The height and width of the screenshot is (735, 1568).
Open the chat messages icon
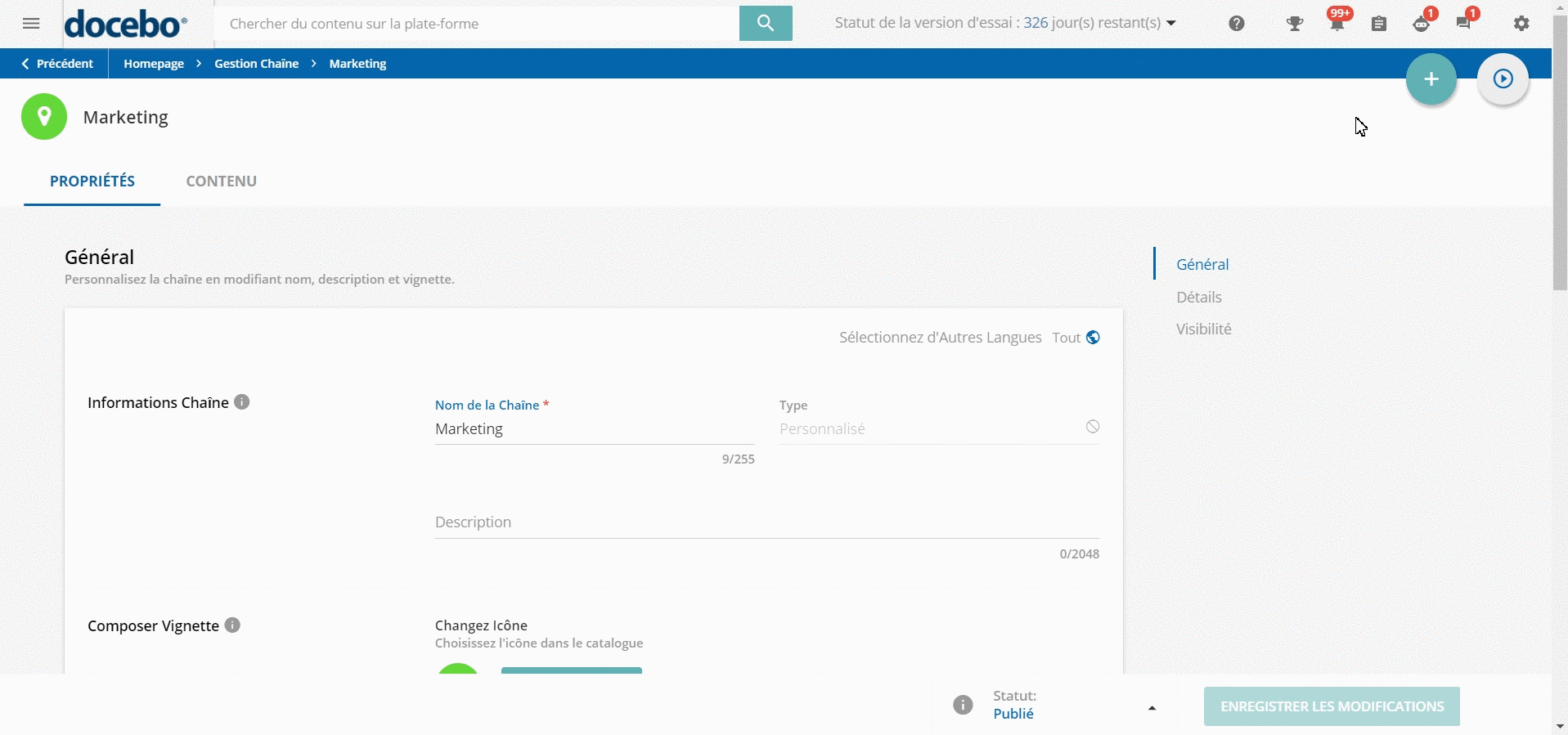[1463, 23]
